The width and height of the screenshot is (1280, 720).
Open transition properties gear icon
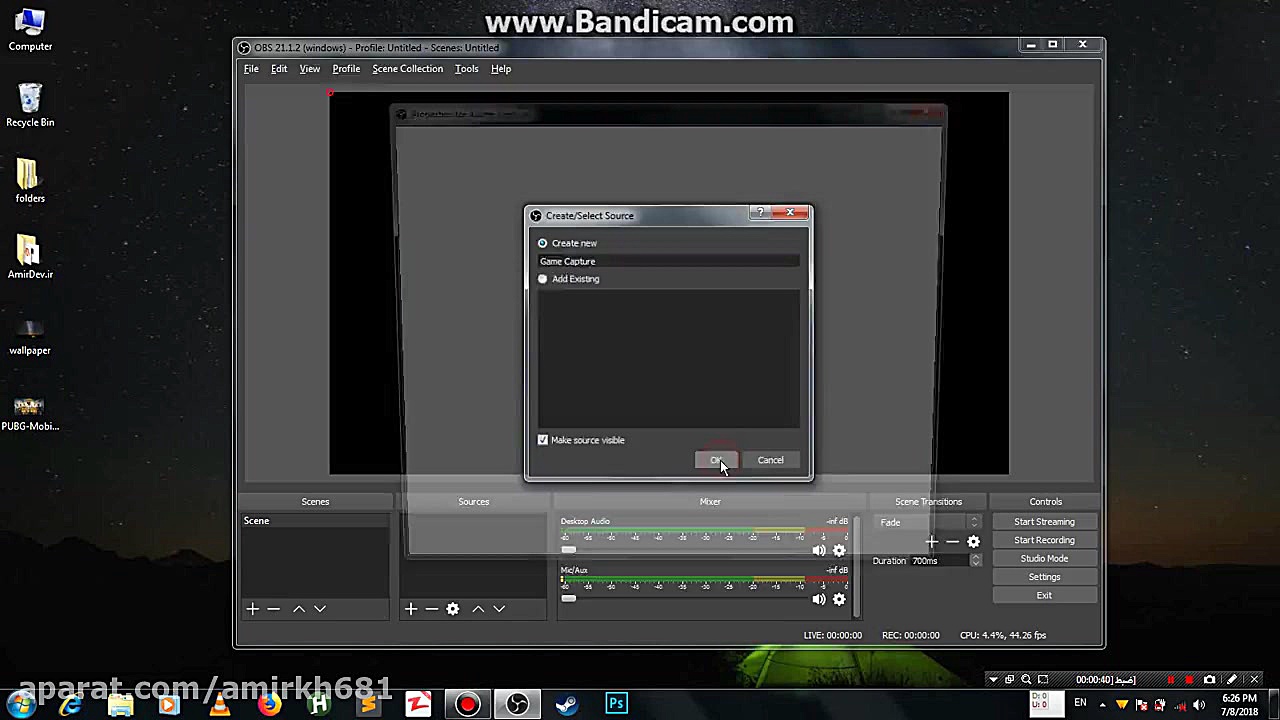(973, 542)
